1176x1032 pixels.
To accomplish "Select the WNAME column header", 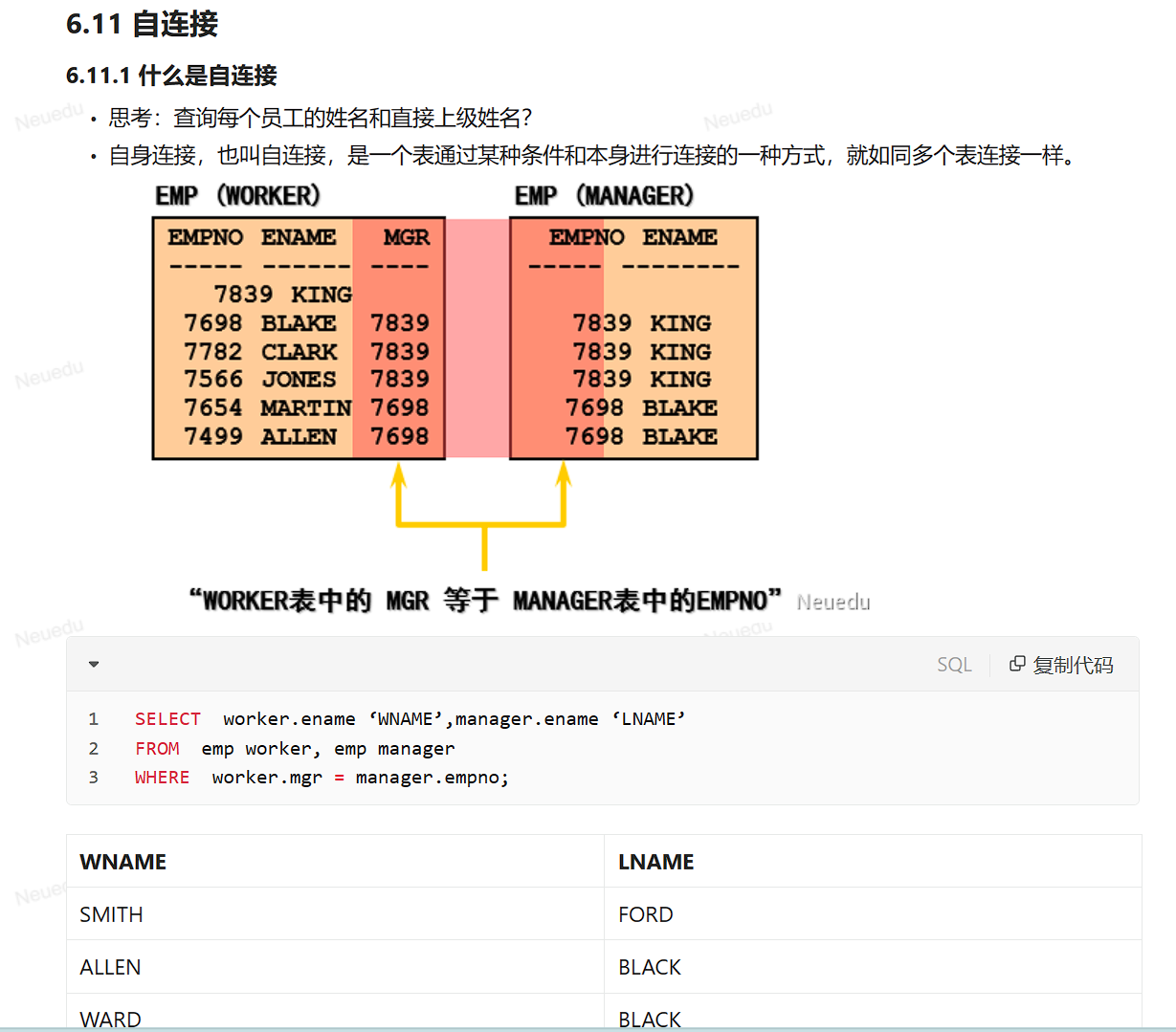I will (122, 862).
